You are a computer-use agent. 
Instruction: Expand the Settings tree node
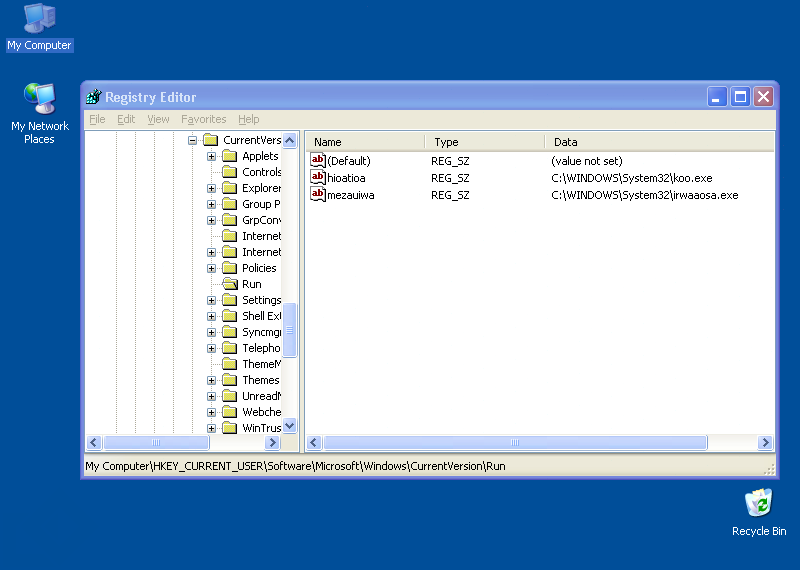tap(211, 301)
